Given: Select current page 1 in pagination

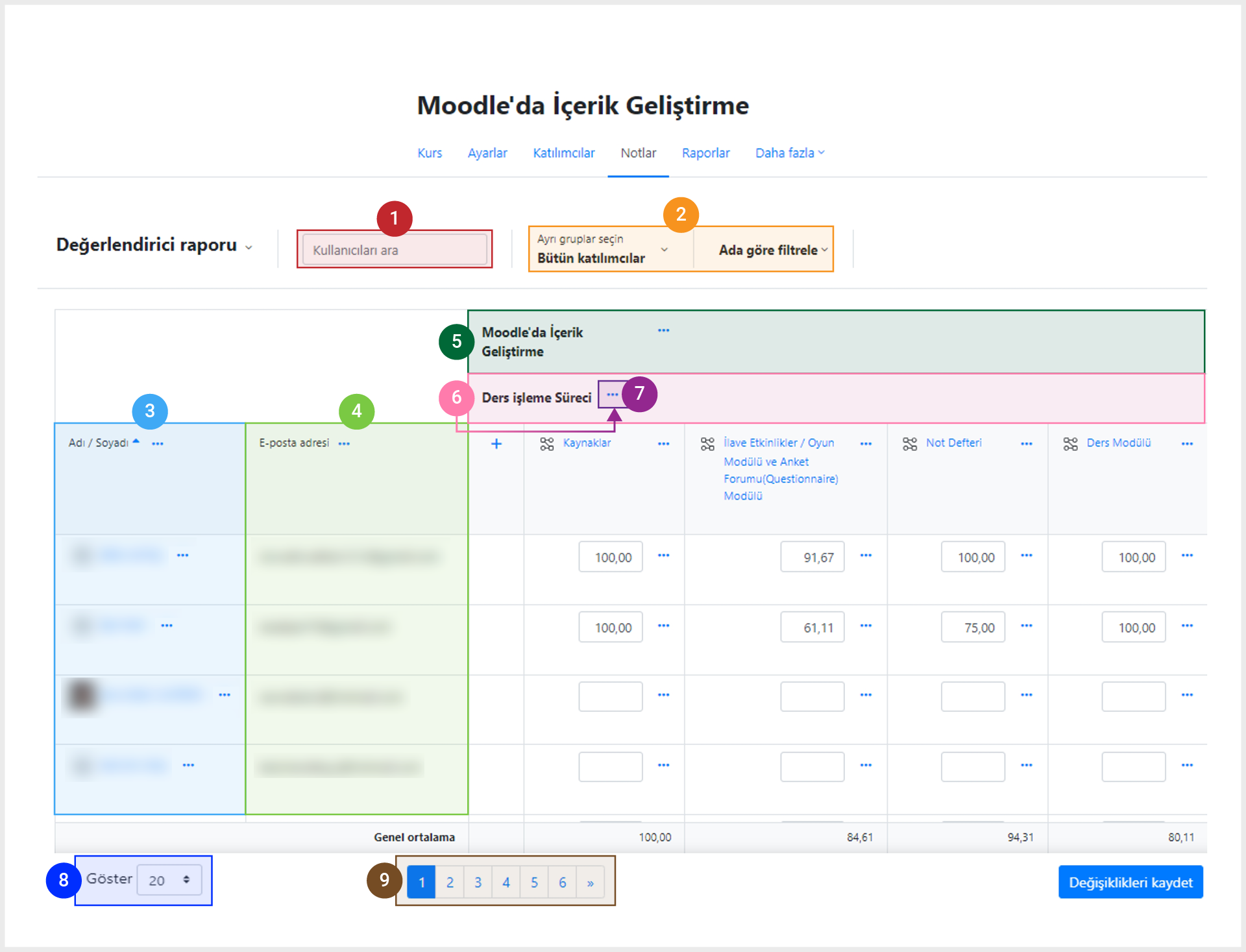Looking at the screenshot, I should [x=421, y=883].
